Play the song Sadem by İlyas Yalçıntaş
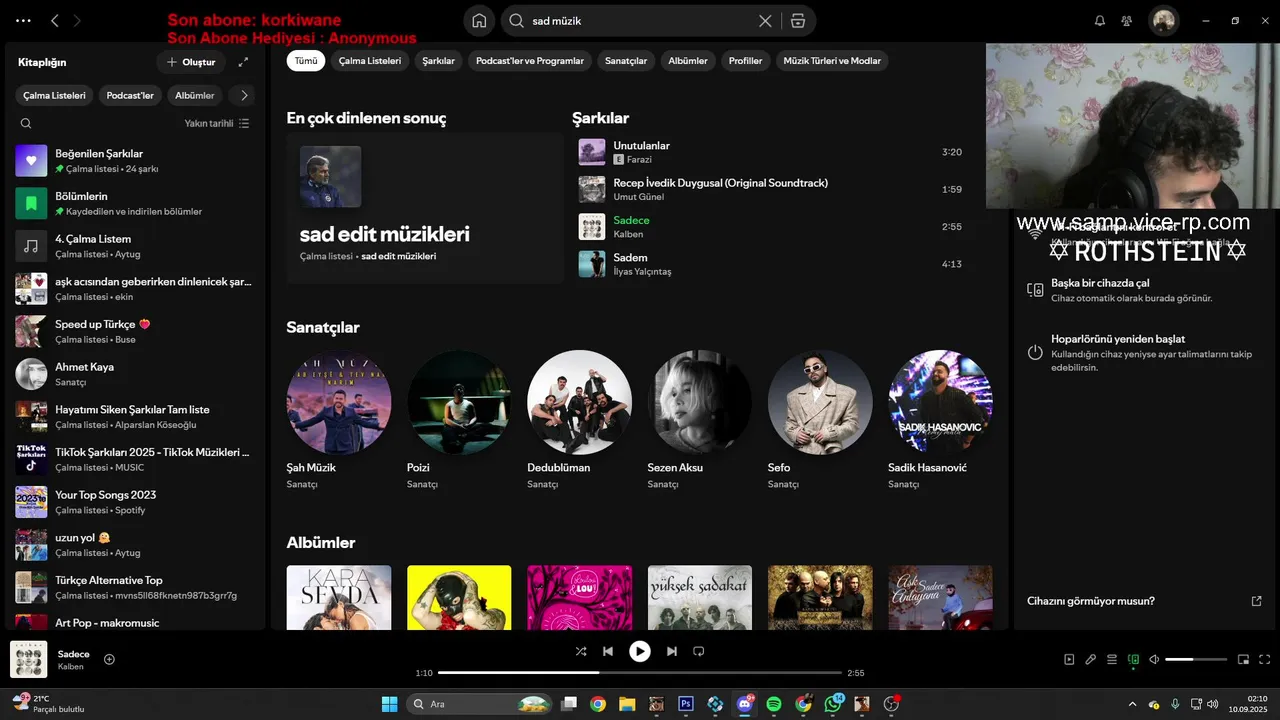 (770, 264)
